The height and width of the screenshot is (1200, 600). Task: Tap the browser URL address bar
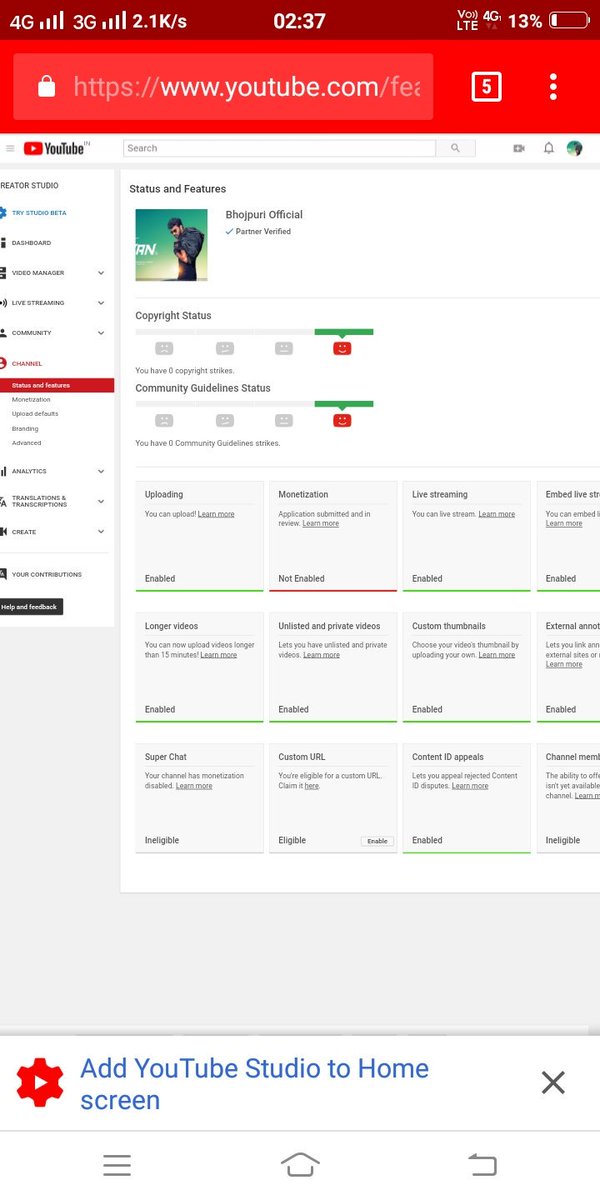223,87
